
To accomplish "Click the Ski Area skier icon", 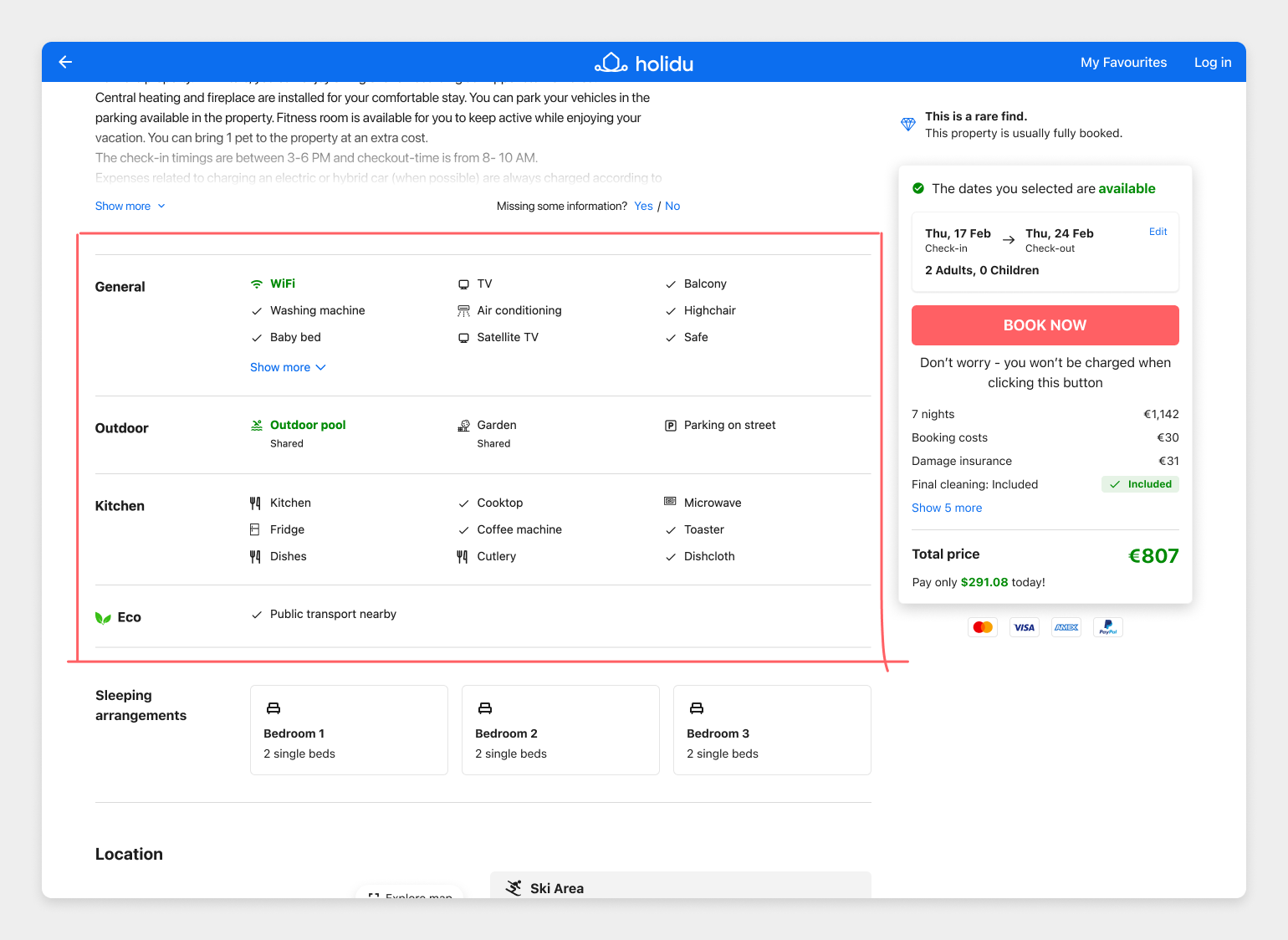I will (514, 888).
